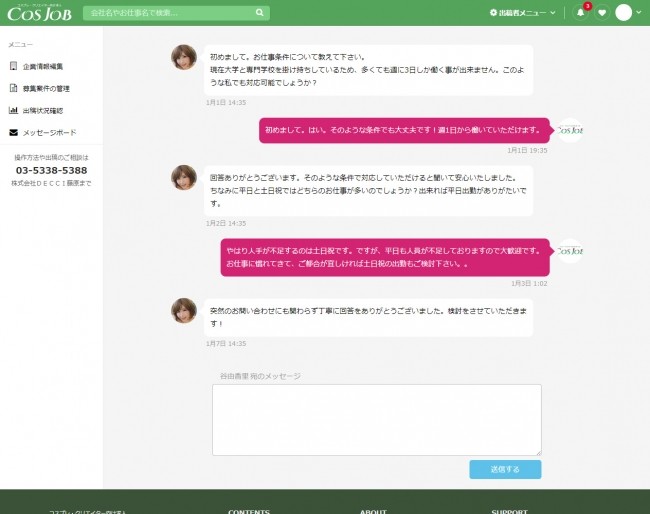Click the メッセージボード envelope icon

click(x=14, y=132)
